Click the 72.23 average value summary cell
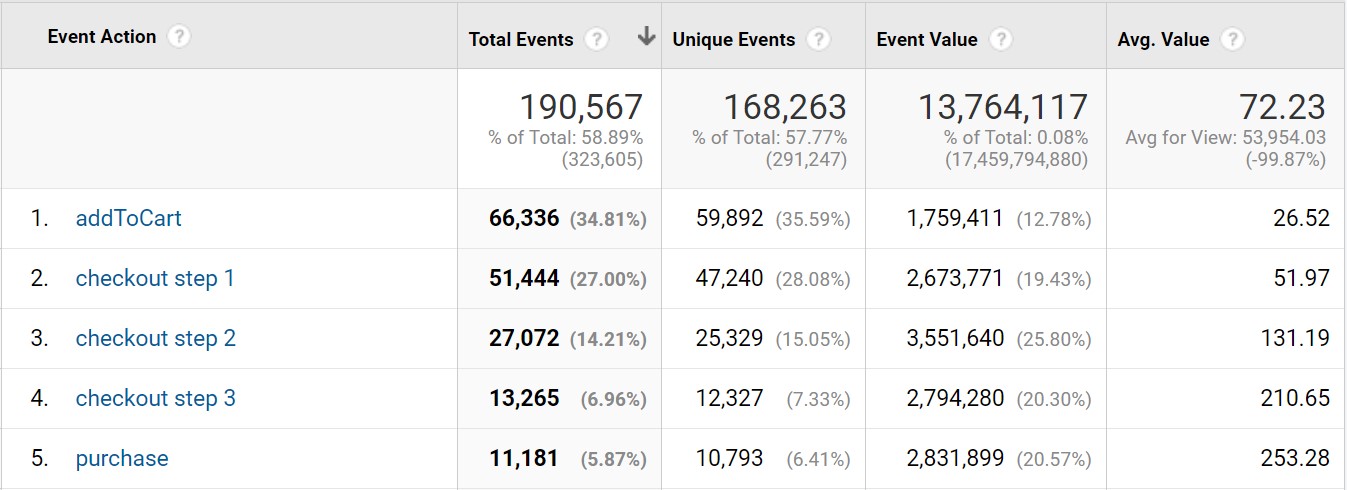The width and height of the screenshot is (1347, 490). (x=1282, y=107)
